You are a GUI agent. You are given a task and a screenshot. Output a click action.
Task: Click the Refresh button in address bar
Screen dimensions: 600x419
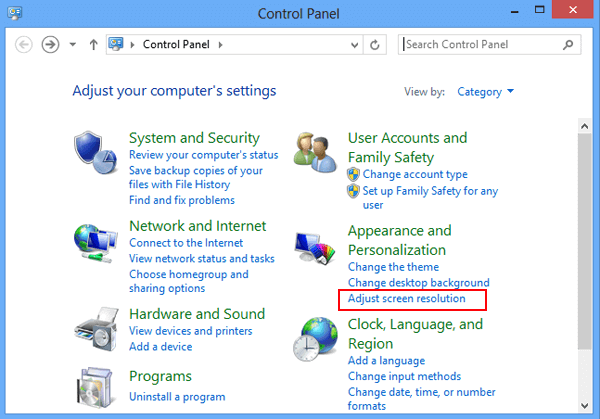click(375, 45)
